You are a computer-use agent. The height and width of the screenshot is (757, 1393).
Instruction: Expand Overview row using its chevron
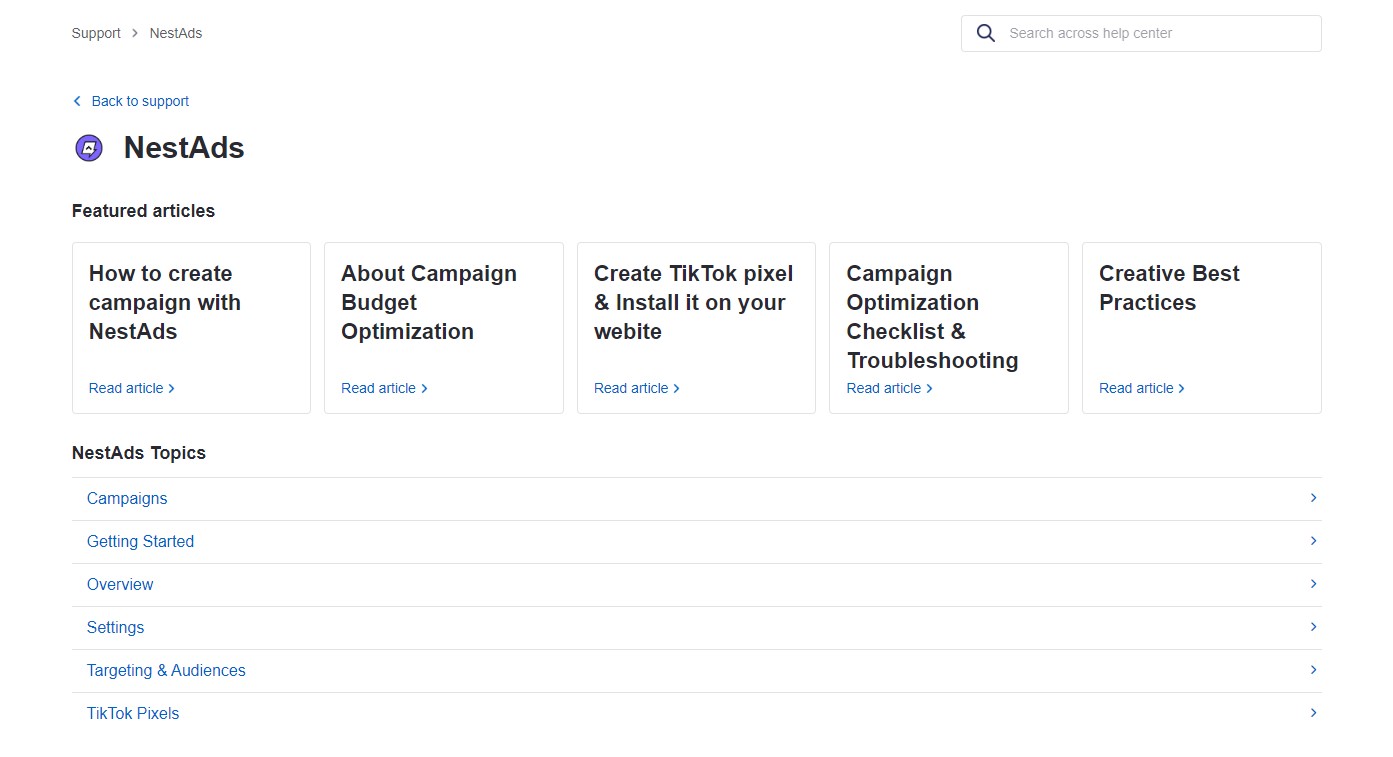pyautogui.click(x=1313, y=584)
